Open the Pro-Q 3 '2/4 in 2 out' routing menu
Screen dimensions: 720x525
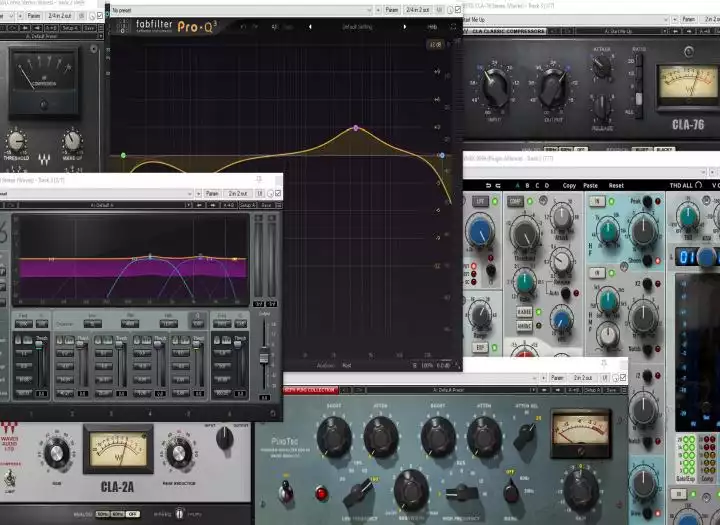[418, 10]
